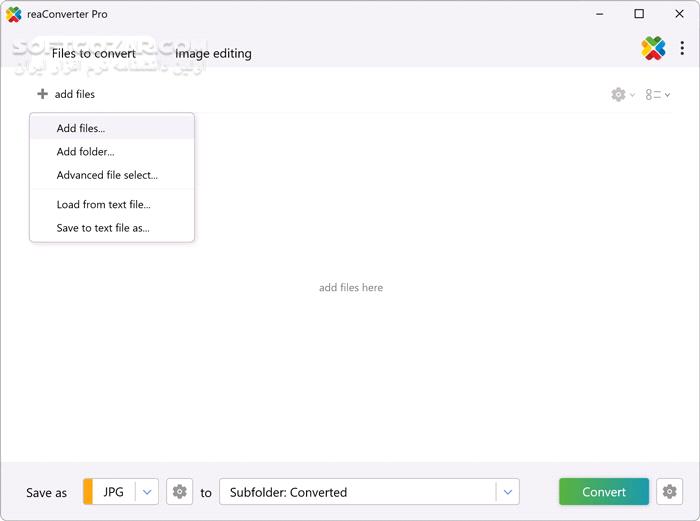
Task: Select the JPG output format button
Action: tap(112, 492)
